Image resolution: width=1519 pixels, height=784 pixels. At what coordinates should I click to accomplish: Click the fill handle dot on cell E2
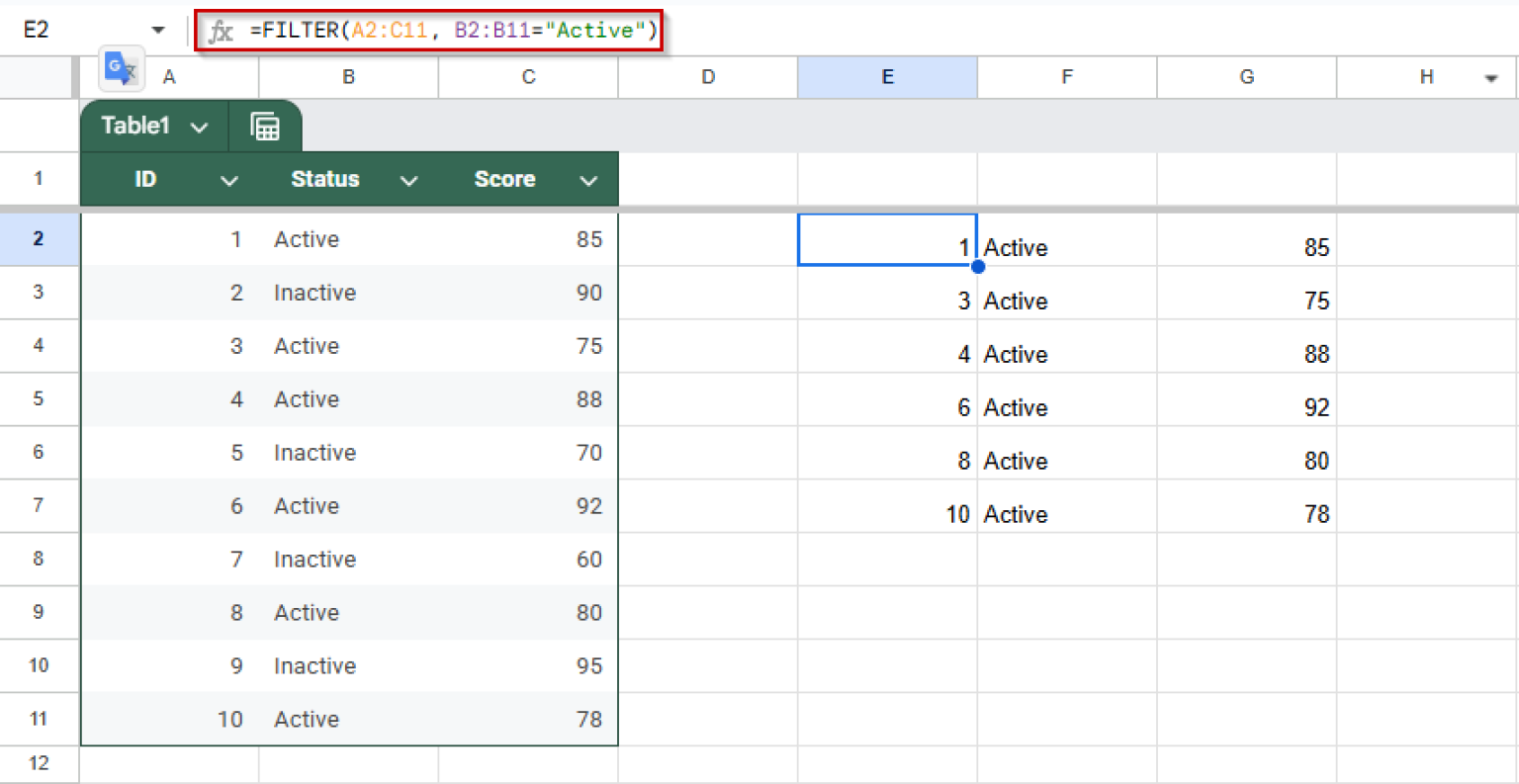977,265
